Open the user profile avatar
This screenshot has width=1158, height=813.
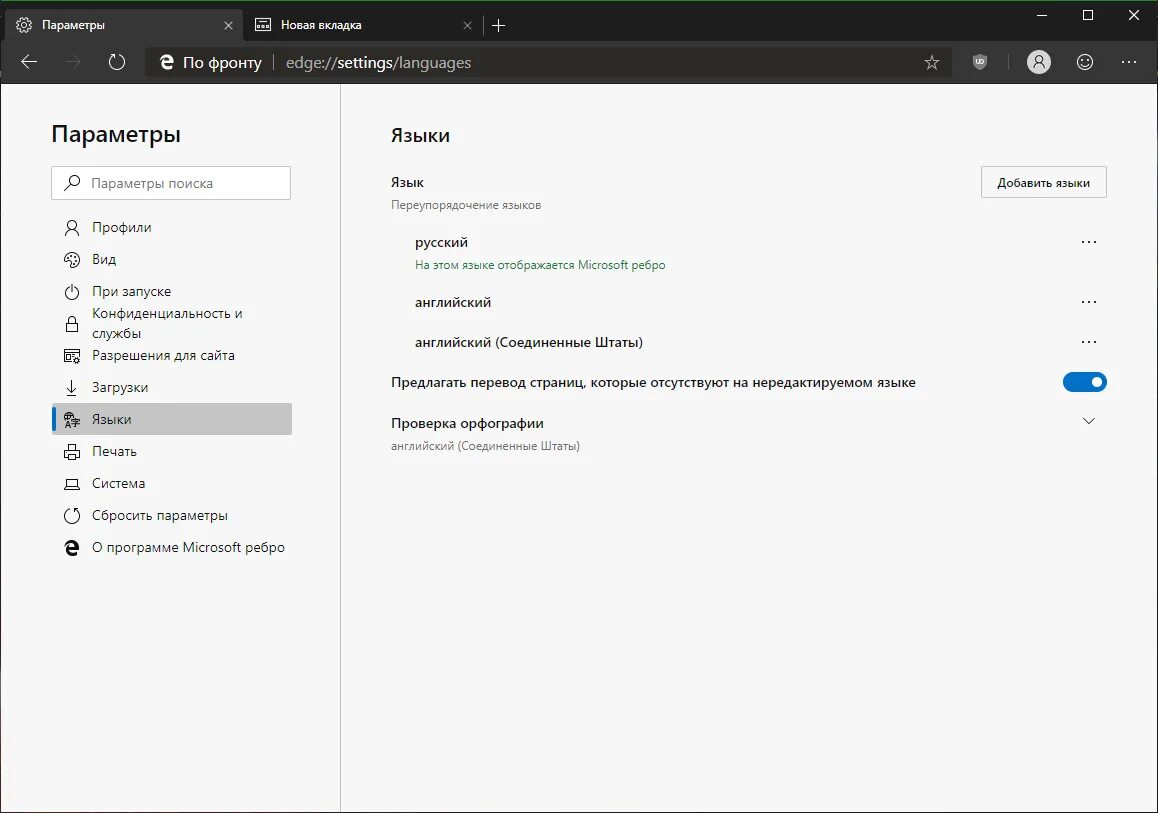[x=1038, y=62]
